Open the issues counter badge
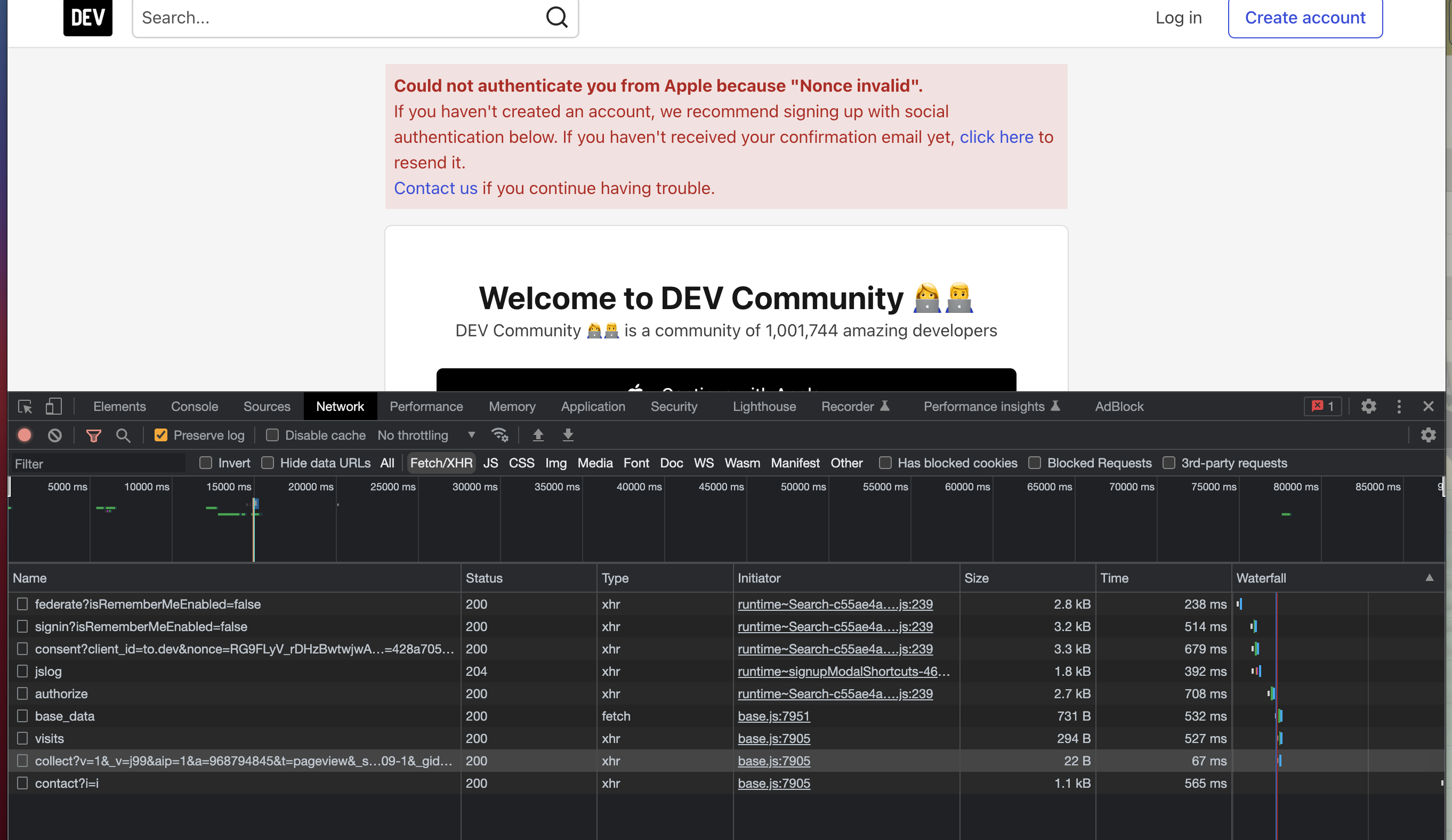Viewport: 1452px width, 840px height. (1322, 406)
